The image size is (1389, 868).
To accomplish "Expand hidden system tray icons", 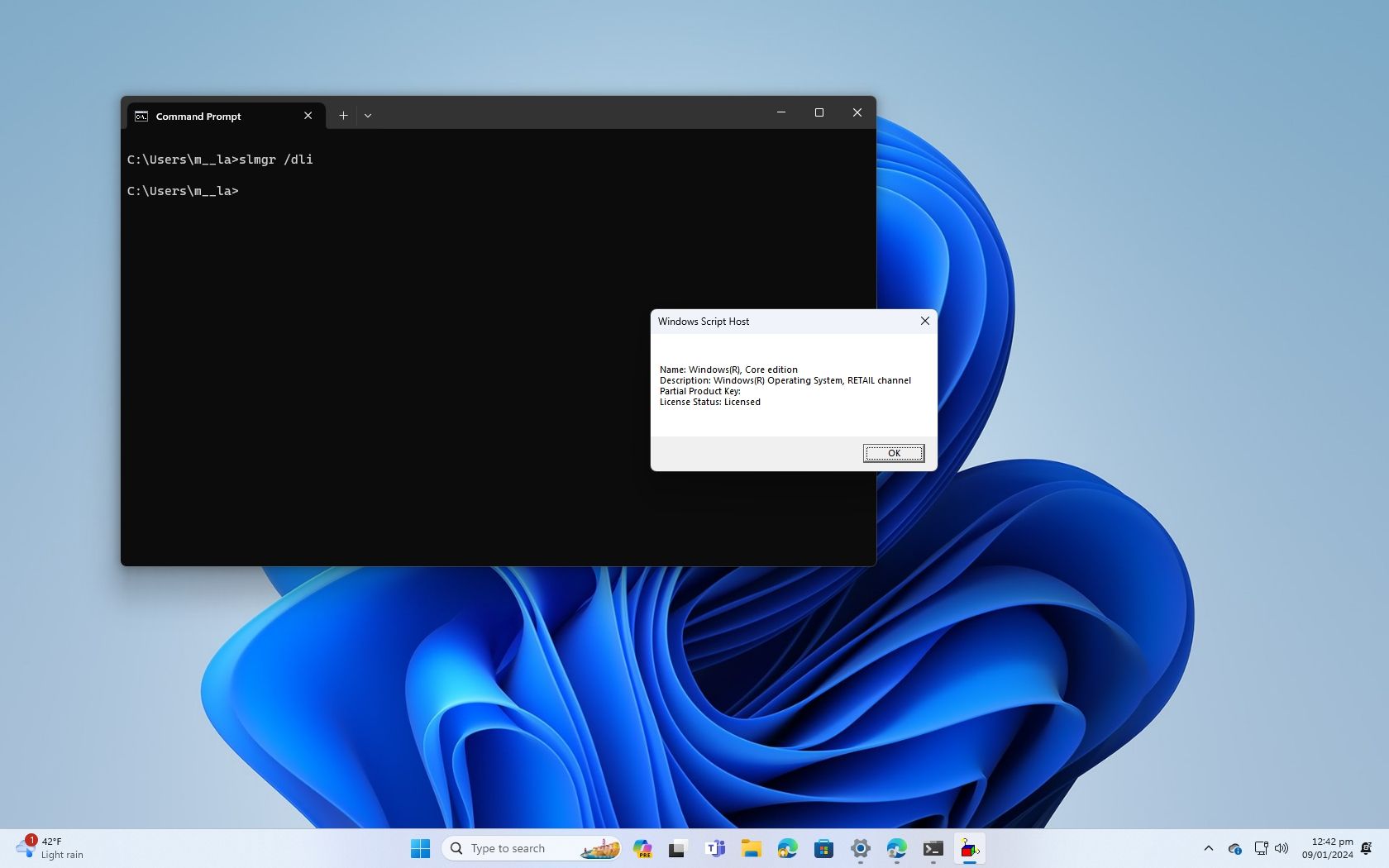I will [1209, 848].
